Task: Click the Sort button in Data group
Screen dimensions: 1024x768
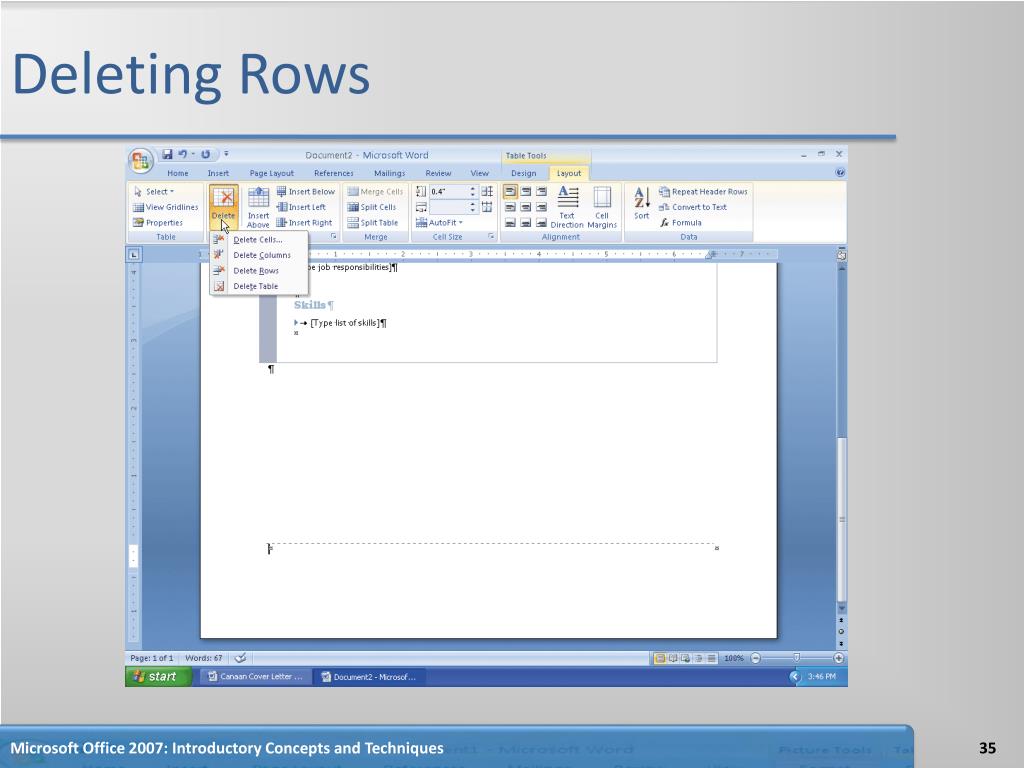Action: [642, 204]
